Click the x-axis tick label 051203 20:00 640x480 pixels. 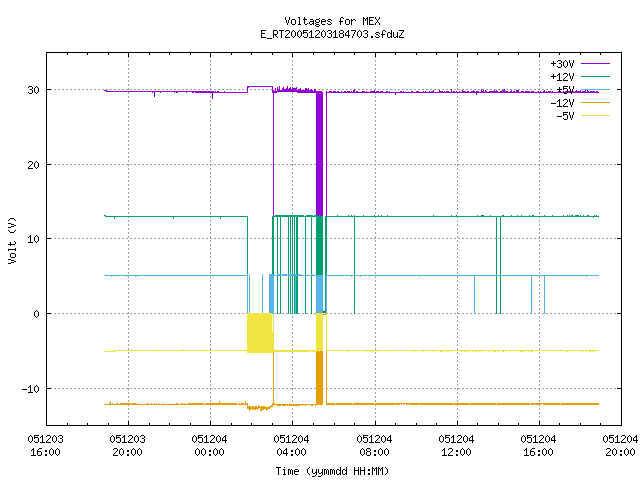[127, 446]
